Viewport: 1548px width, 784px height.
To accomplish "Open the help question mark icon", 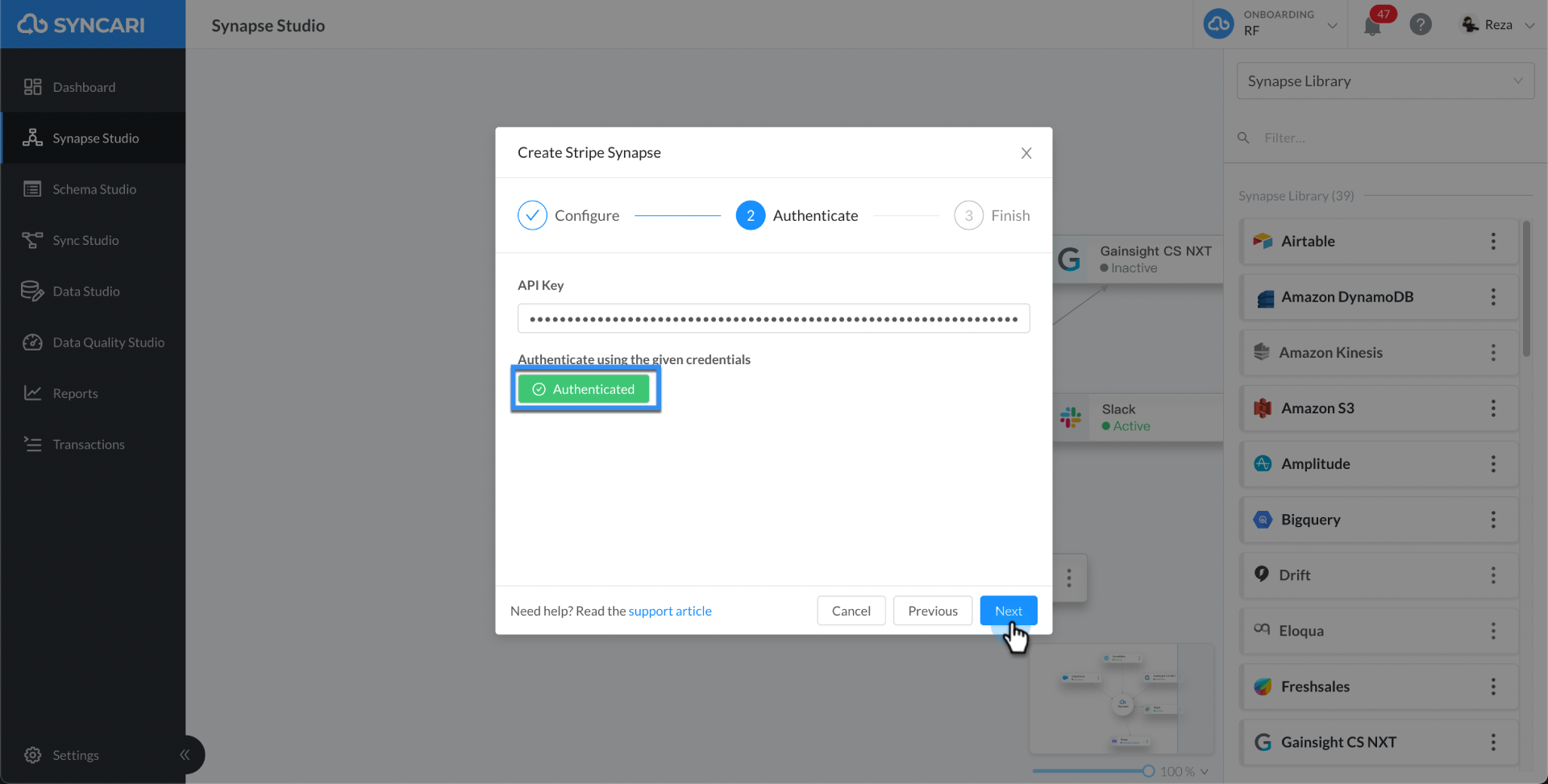I will tap(1421, 25).
